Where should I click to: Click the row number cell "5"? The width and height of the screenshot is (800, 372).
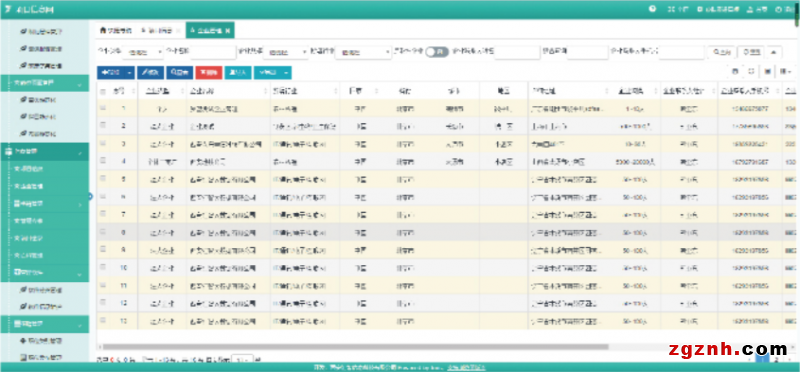(123, 179)
